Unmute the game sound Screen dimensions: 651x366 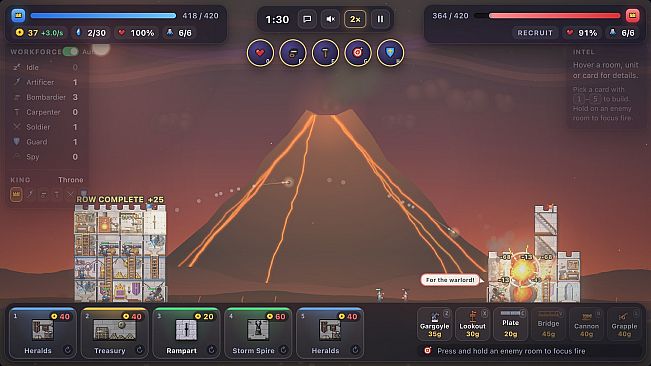(x=331, y=19)
